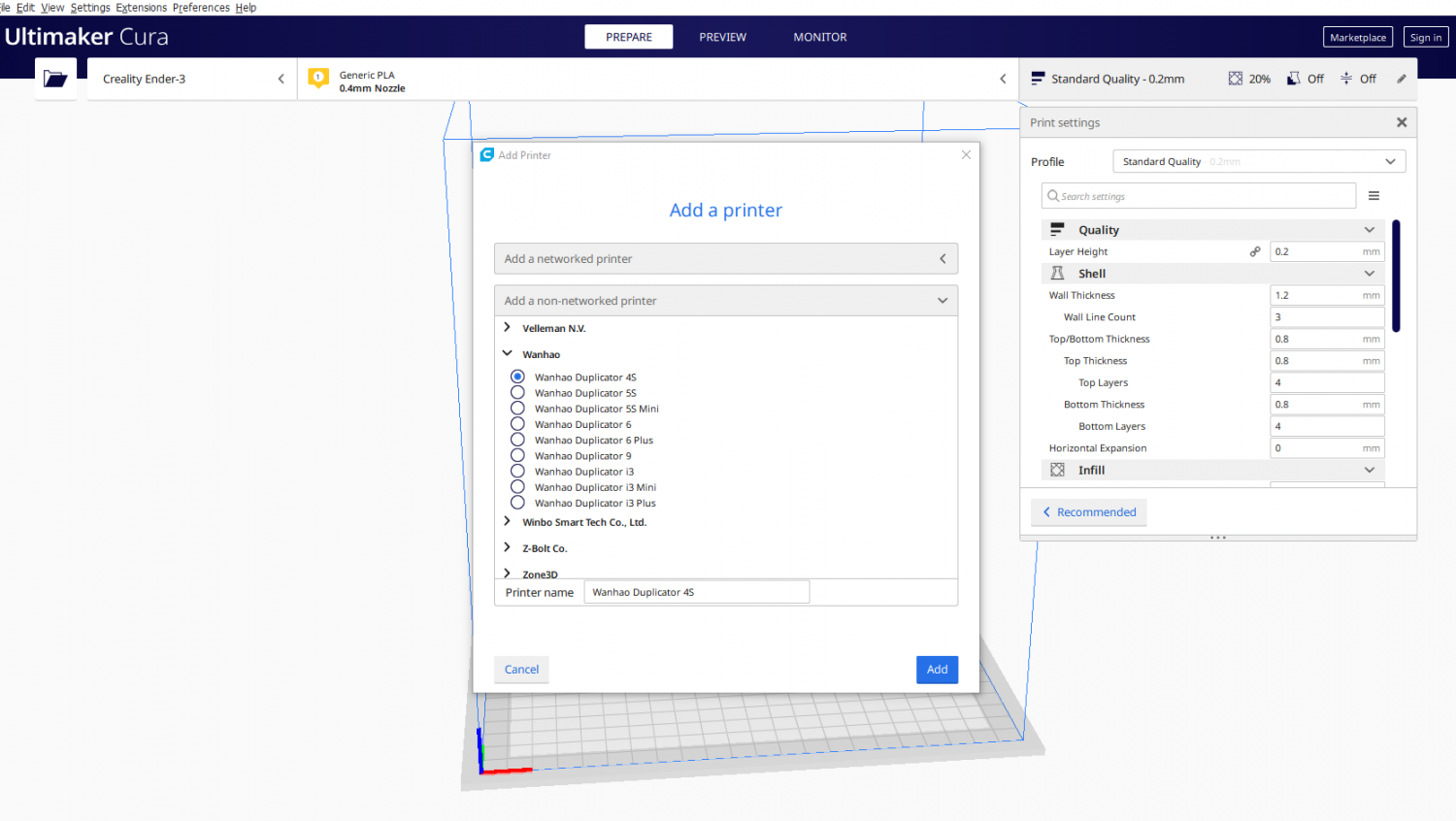Click the Cancel button
1456x821 pixels.
click(521, 670)
